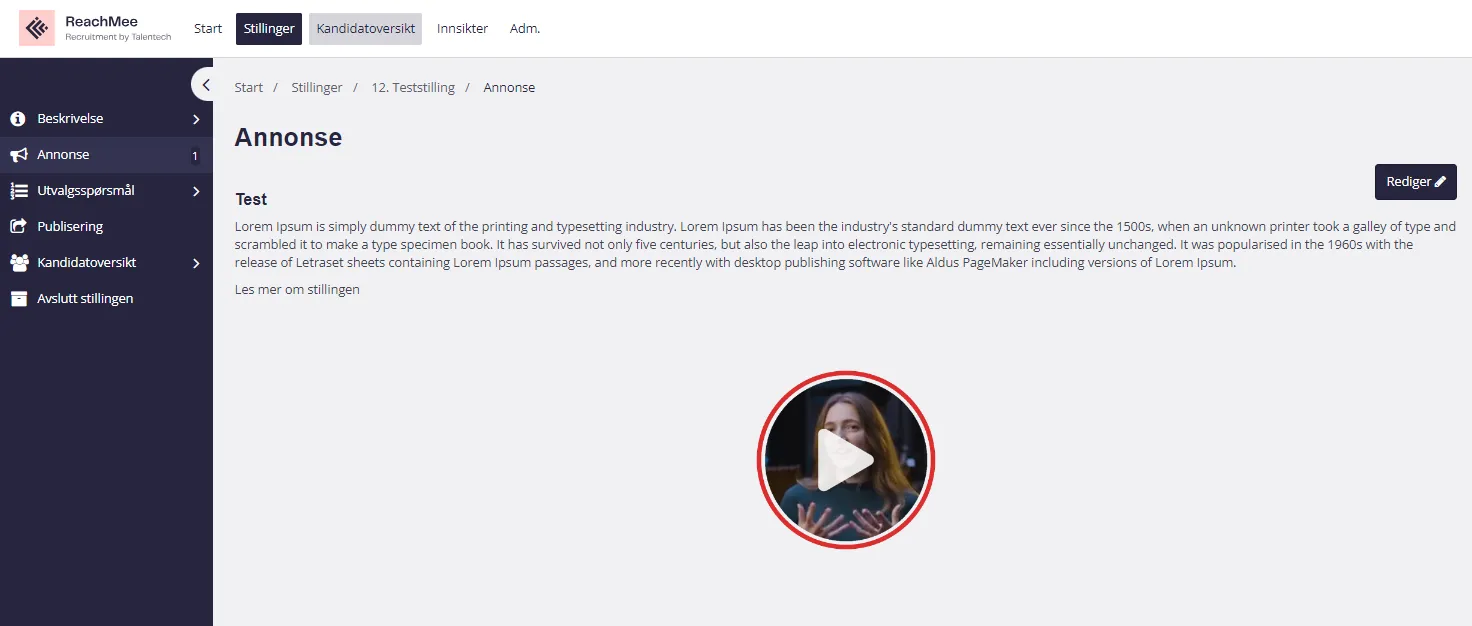Click the ReachMee logo icon
The height and width of the screenshot is (626, 1472).
(37, 28)
